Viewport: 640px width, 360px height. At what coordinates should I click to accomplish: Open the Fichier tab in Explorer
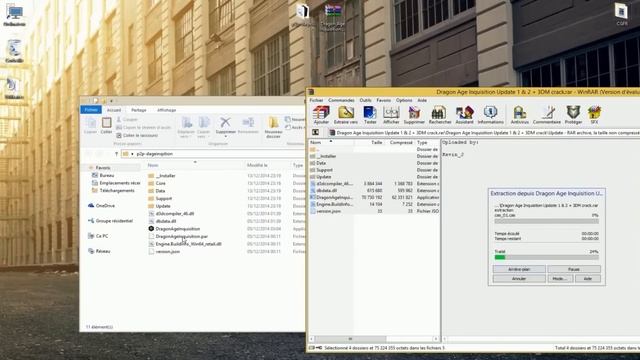click(x=91, y=110)
